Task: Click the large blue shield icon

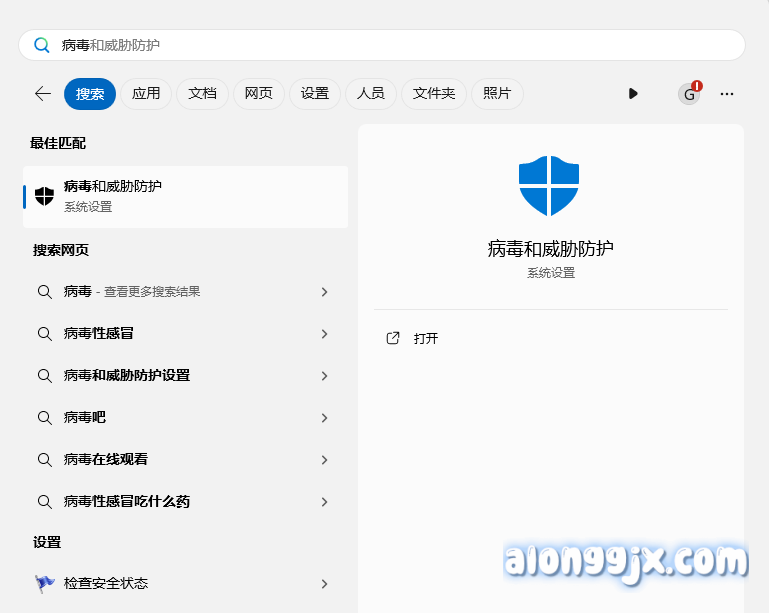Action: (549, 186)
